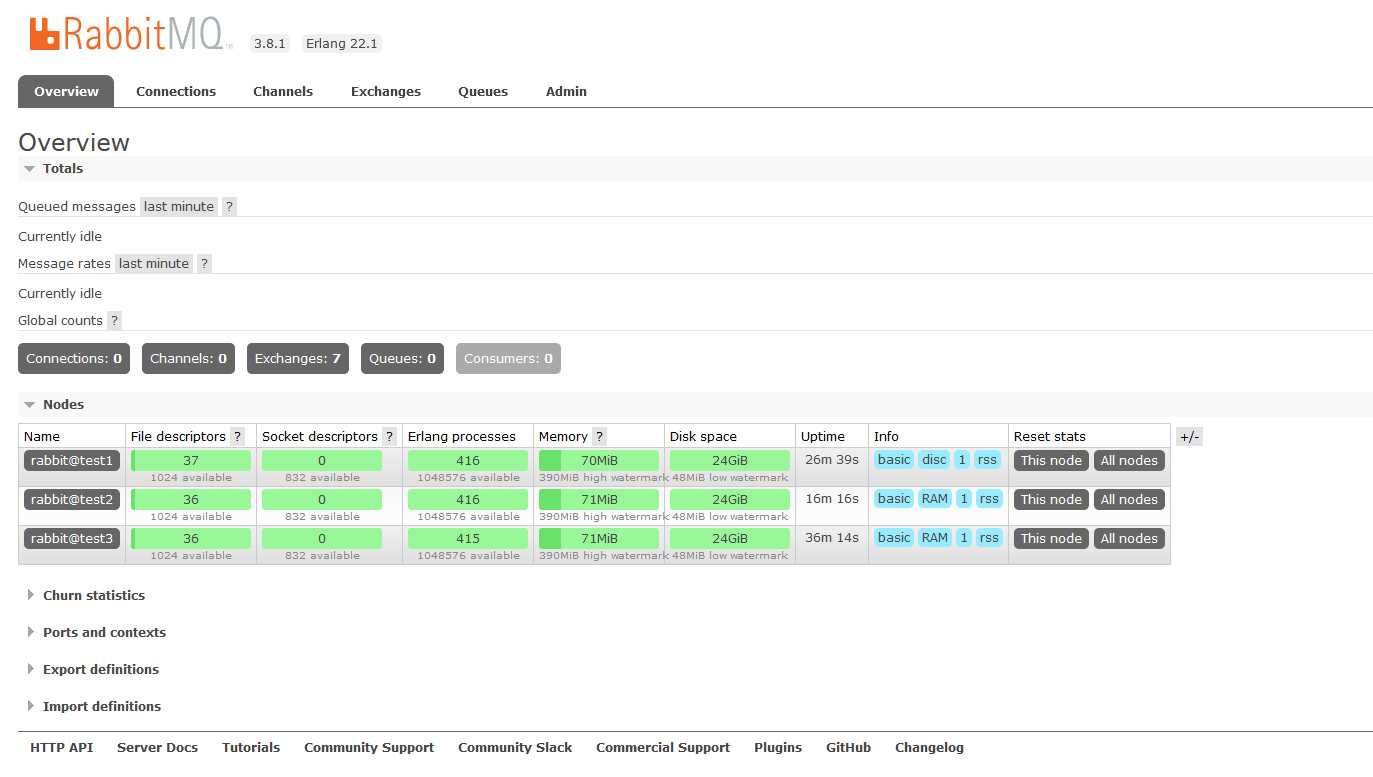
Task: Open the Community Slack link
Action: 515,748
